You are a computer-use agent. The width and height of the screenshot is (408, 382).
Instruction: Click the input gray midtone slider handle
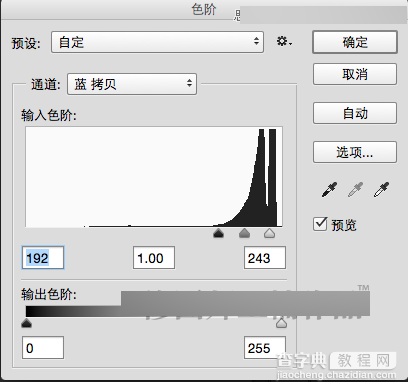[x=244, y=233]
